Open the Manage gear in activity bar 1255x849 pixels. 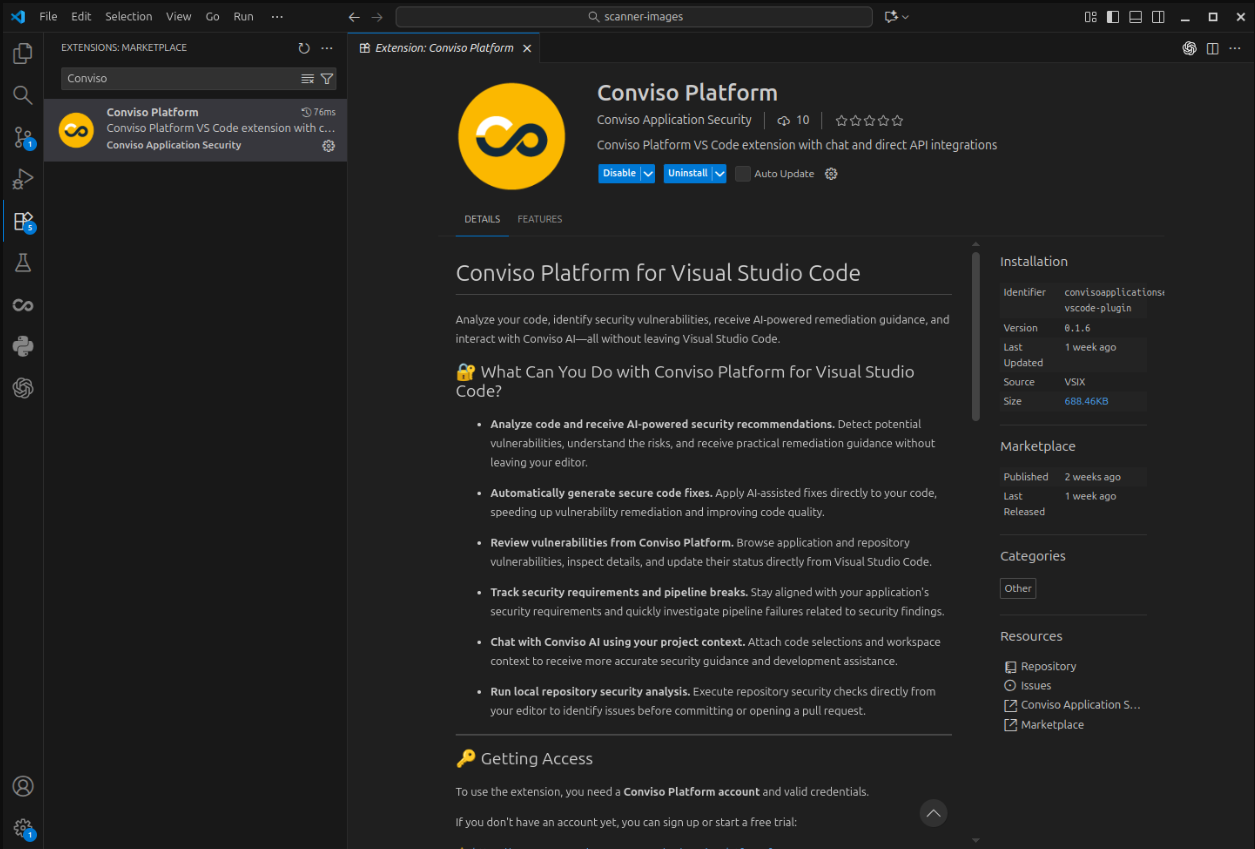22,828
